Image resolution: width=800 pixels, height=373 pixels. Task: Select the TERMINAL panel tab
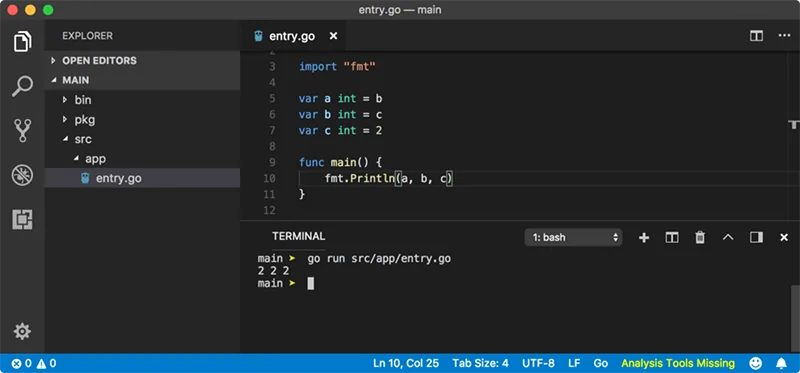pos(298,236)
